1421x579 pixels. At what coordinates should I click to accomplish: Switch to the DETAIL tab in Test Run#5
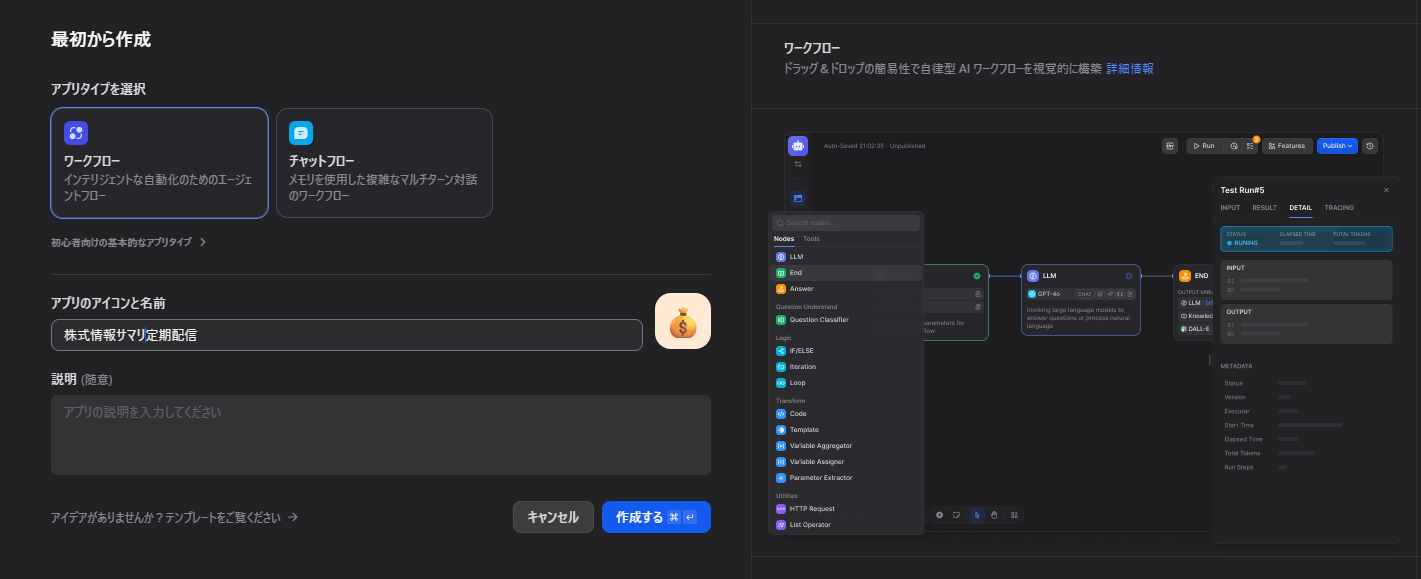coord(1301,208)
